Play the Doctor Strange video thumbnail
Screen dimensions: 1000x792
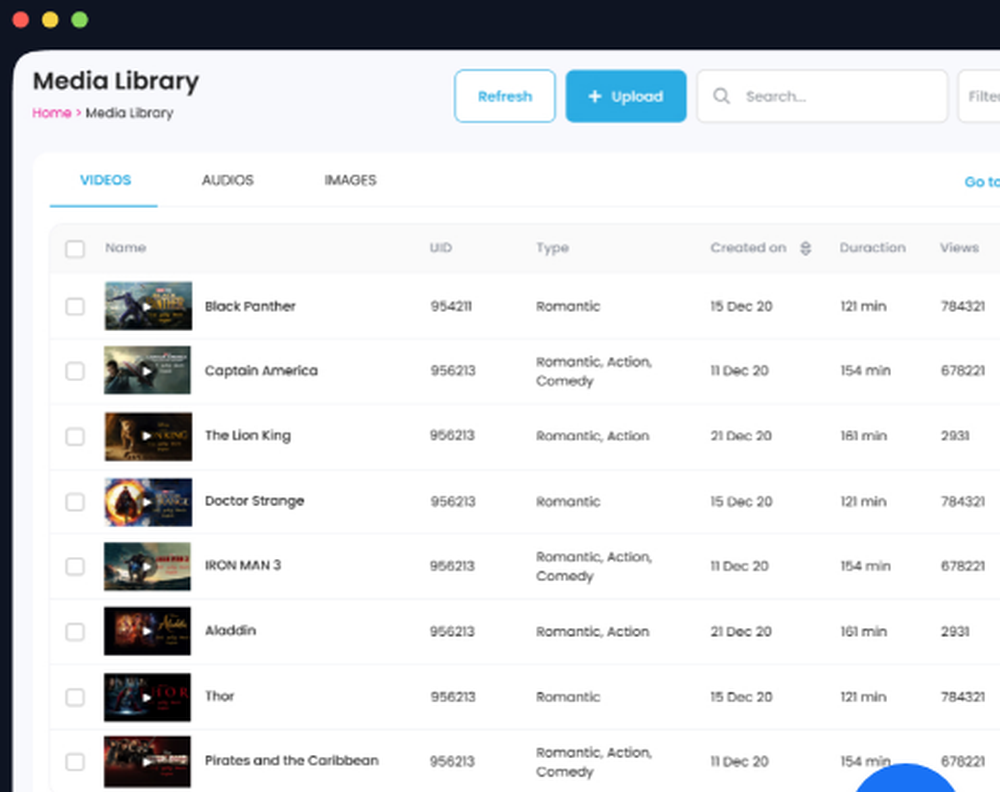click(x=148, y=502)
